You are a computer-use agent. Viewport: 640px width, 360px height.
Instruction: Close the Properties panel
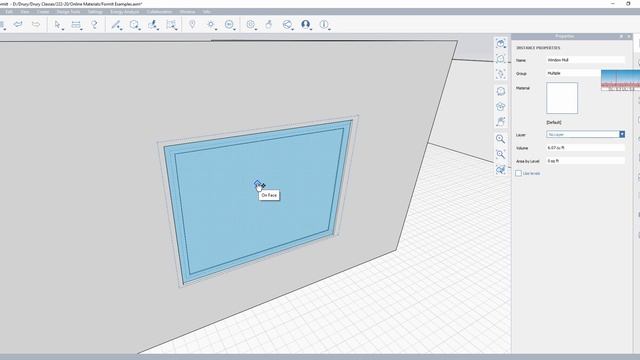[629, 36]
